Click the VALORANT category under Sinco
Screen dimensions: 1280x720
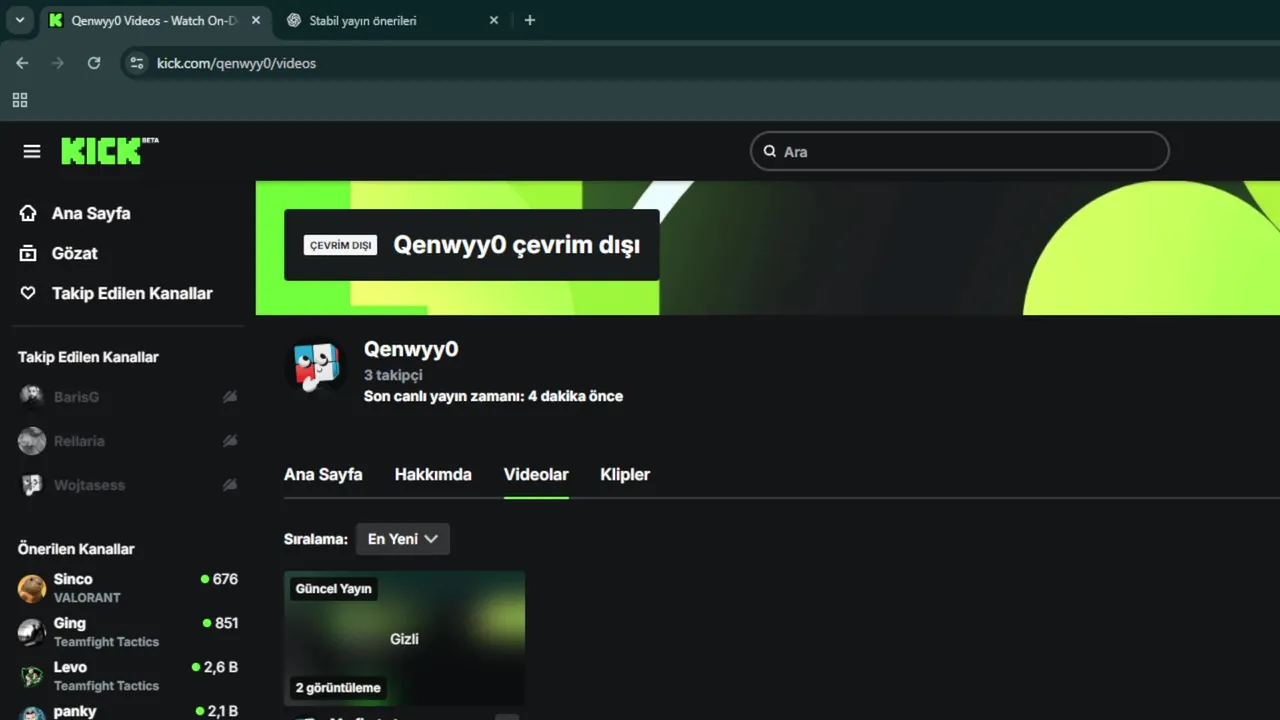point(87,598)
